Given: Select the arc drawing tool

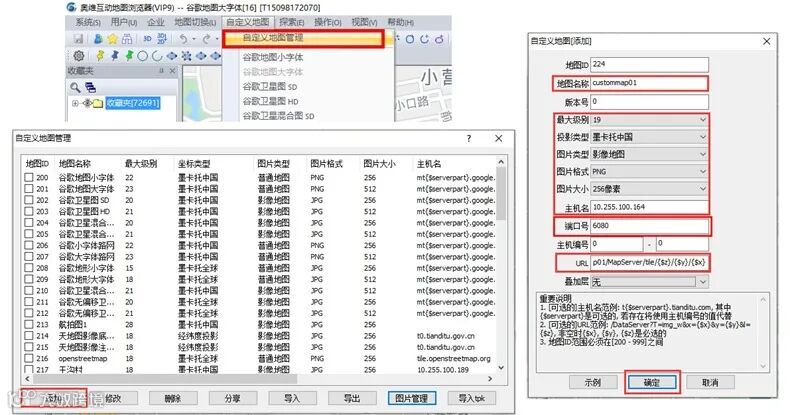Looking at the screenshot, I should tap(157, 56).
